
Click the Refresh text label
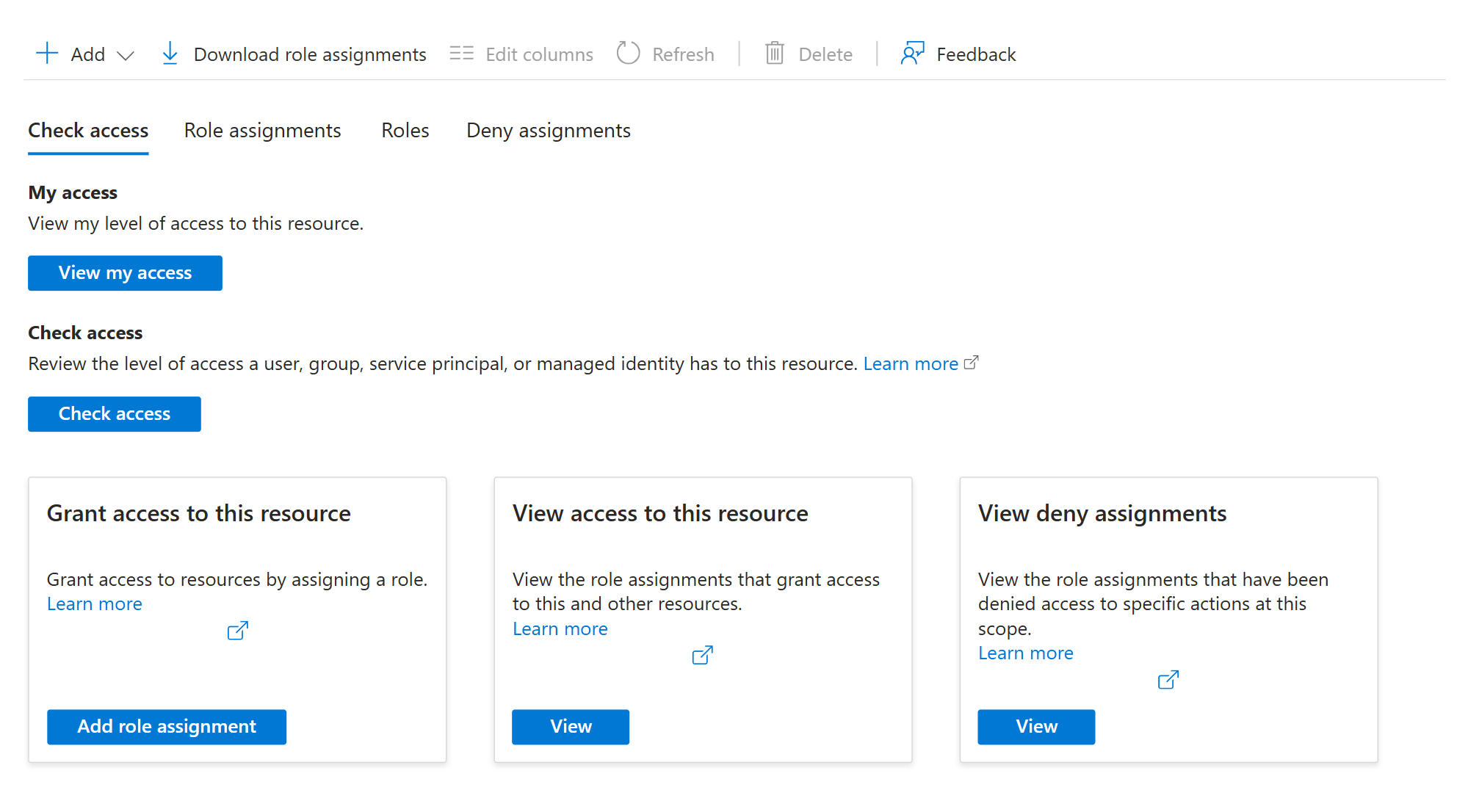[x=683, y=54]
